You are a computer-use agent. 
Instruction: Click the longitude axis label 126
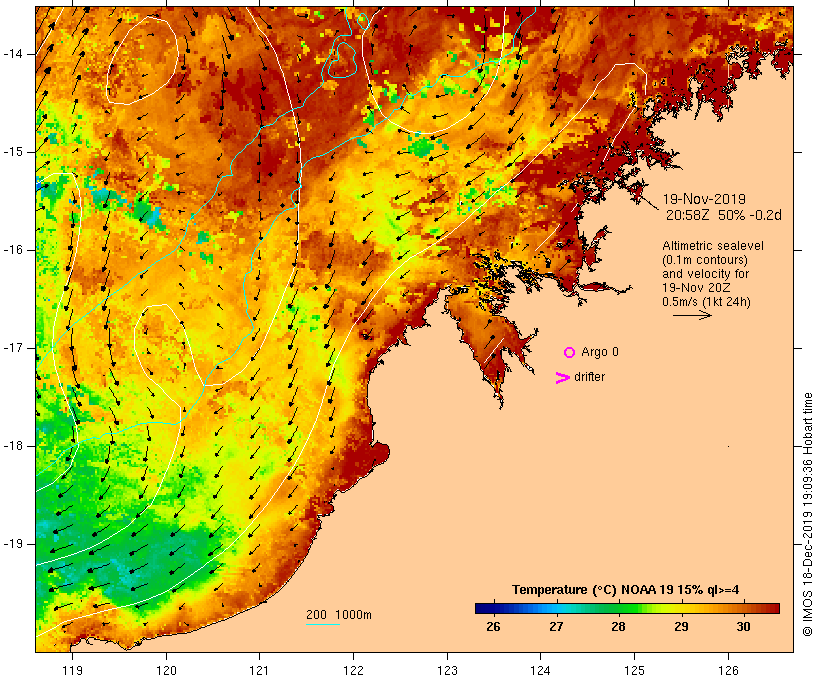[728, 671]
